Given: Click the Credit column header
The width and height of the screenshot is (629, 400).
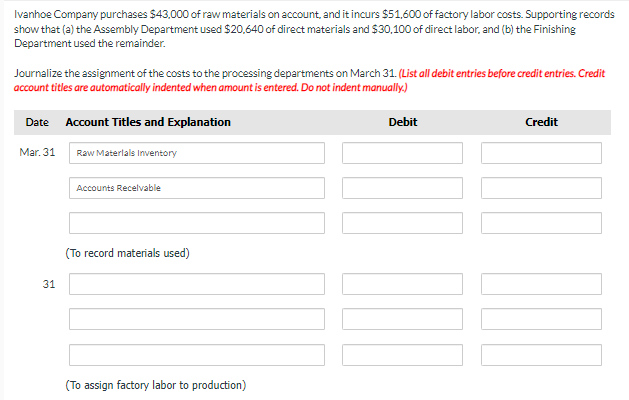Looking at the screenshot, I should pyautogui.click(x=541, y=122).
